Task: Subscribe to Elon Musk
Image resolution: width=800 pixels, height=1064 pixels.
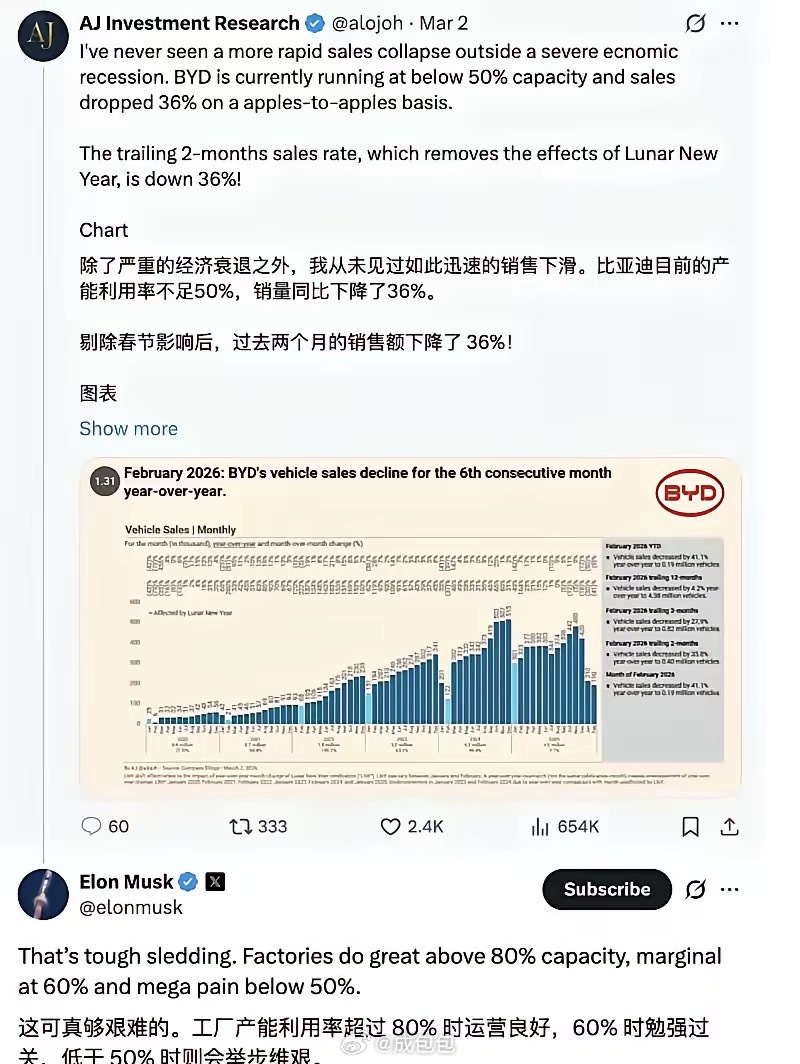Action: point(606,889)
